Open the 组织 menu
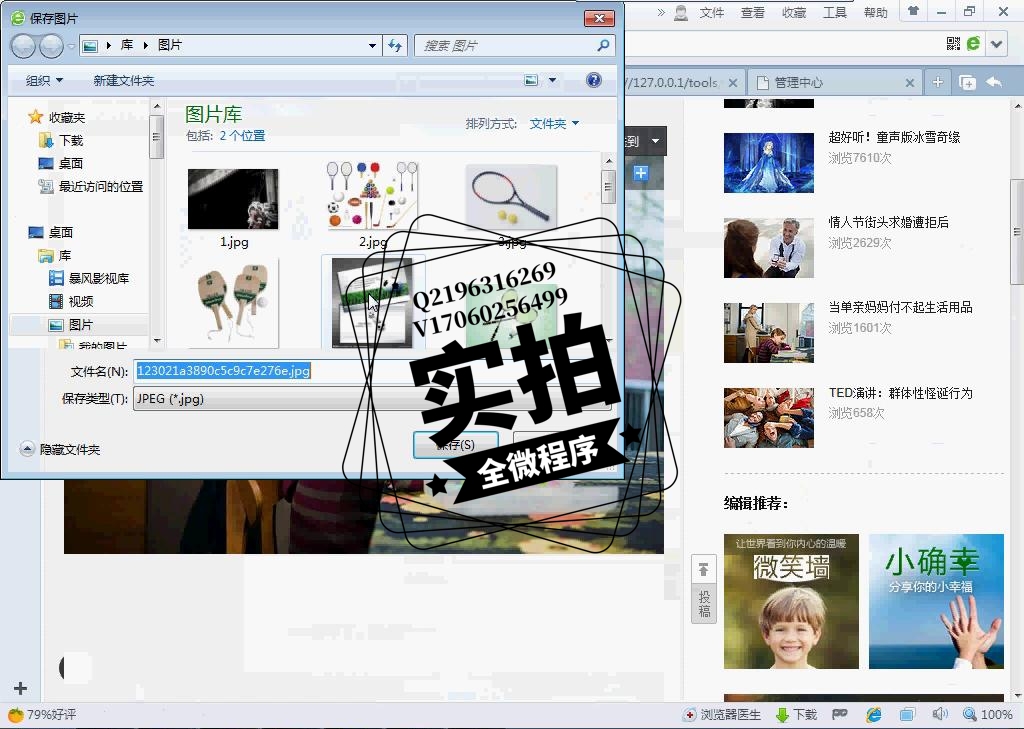Viewport: 1024px width, 729px height. pyautogui.click(x=44, y=80)
